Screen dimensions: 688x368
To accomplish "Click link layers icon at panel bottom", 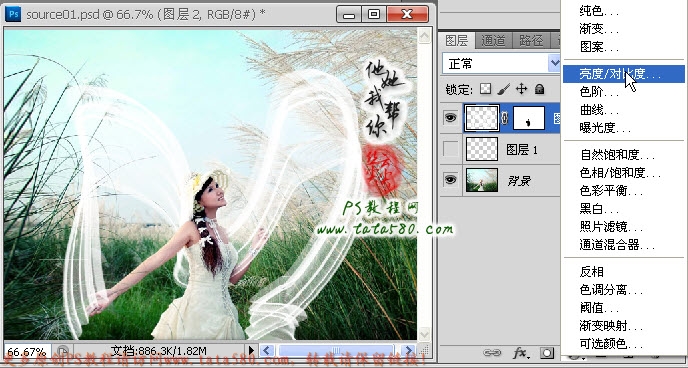I will 492,353.
